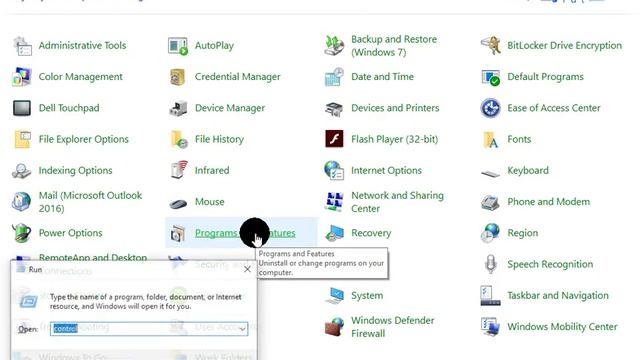Open the Recovery icon

click(x=334, y=233)
